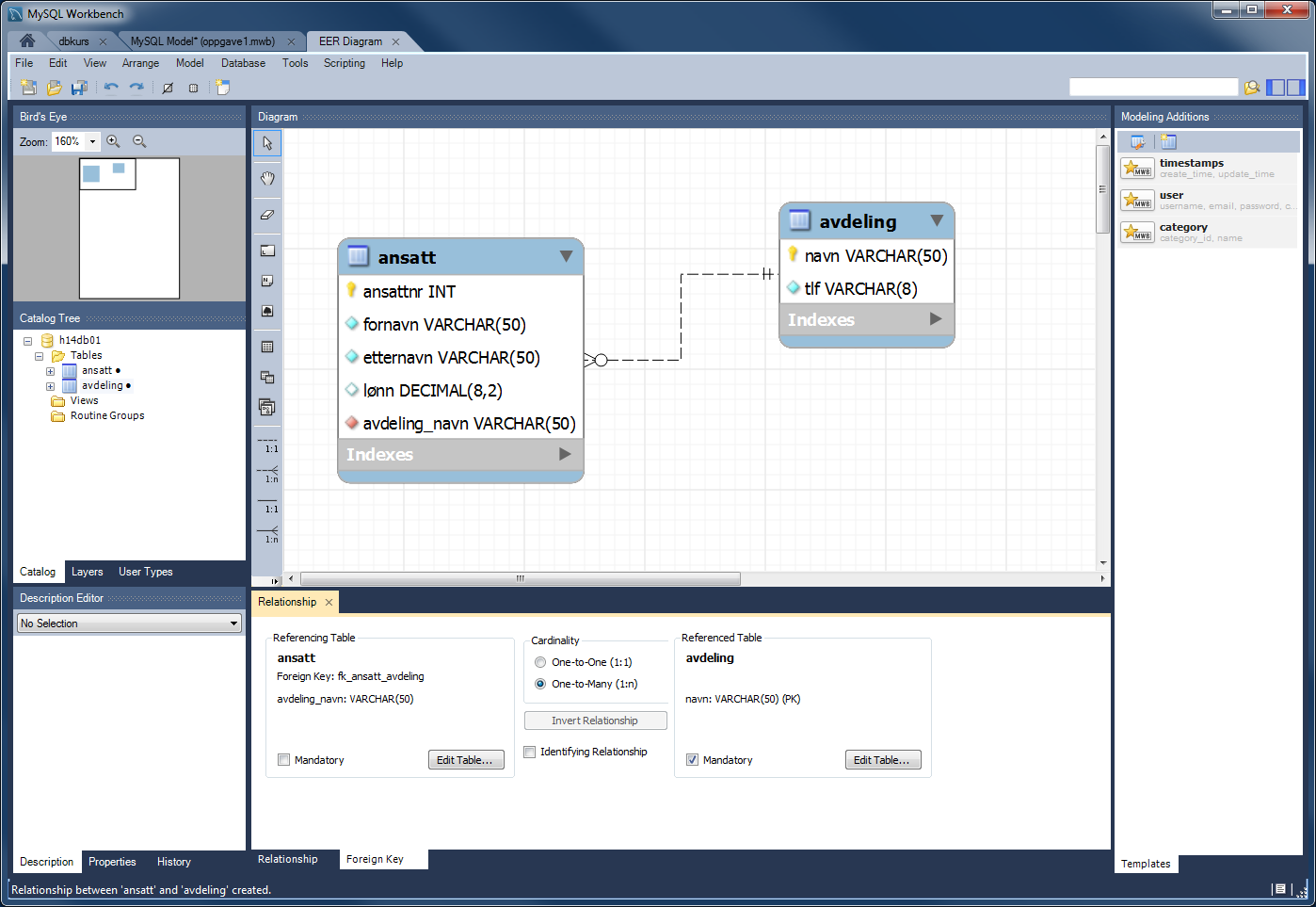1316x907 pixels.
Task: Collapse the Tables folder in Catalog Tree
Action: (x=39, y=356)
